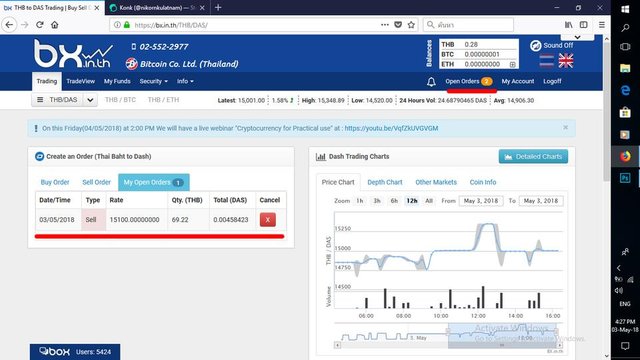The image size is (640, 360).
Task: Bookmark this page with star
Action: (411, 25)
